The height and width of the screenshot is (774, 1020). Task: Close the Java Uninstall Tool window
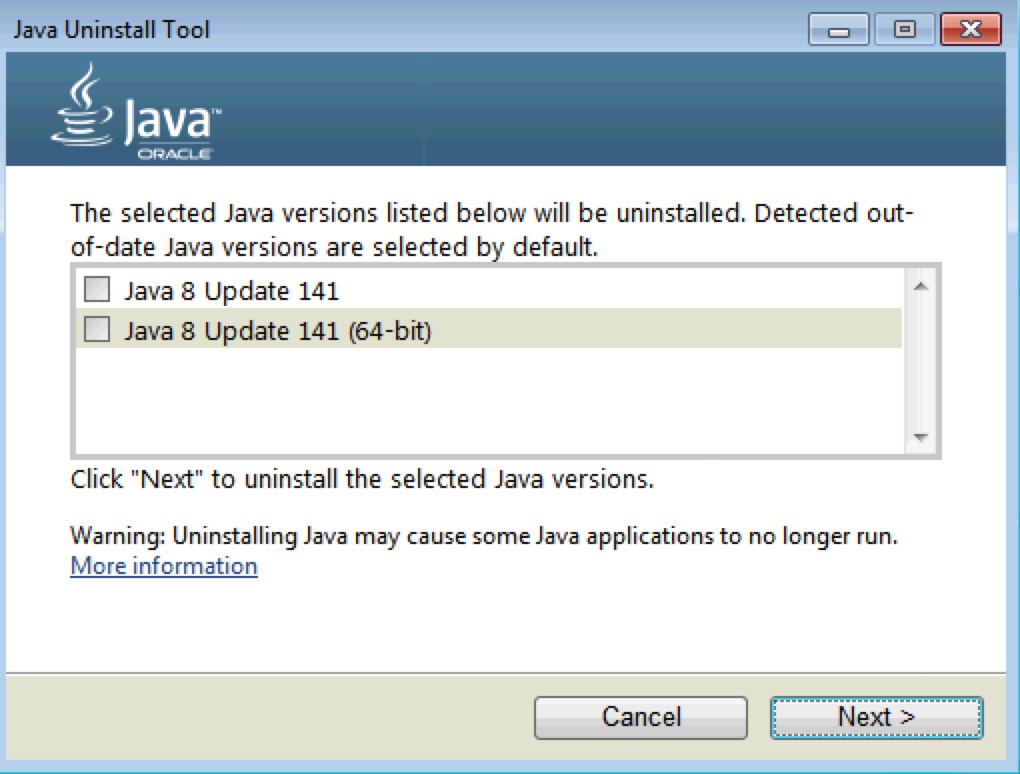tap(971, 30)
